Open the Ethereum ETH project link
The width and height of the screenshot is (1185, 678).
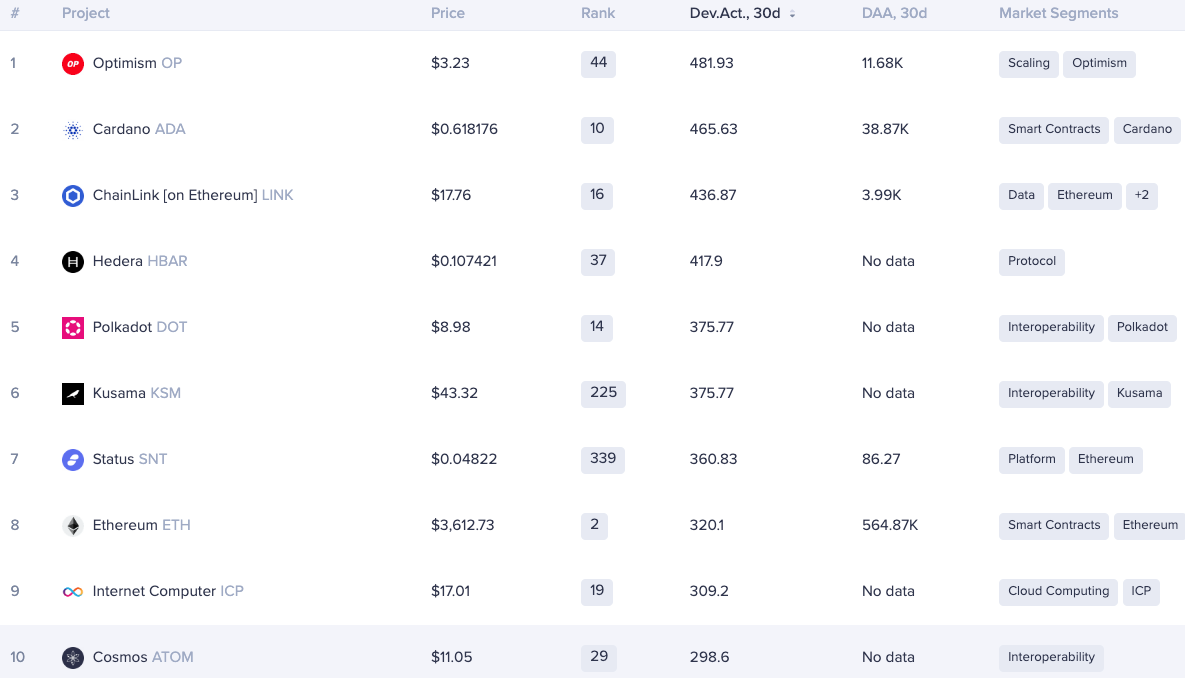(x=141, y=525)
